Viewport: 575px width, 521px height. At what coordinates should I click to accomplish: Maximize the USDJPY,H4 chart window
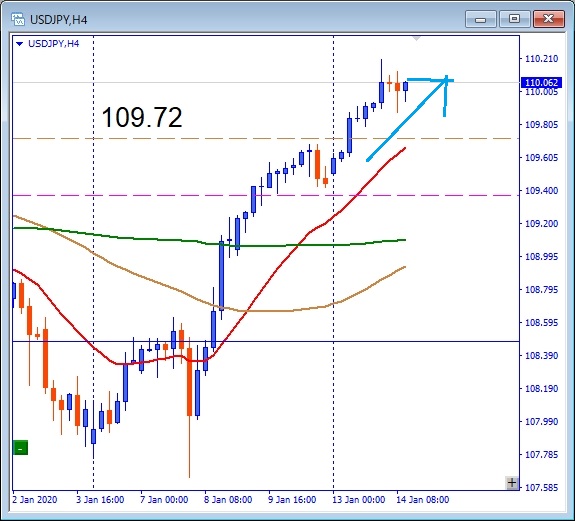click(514, 19)
